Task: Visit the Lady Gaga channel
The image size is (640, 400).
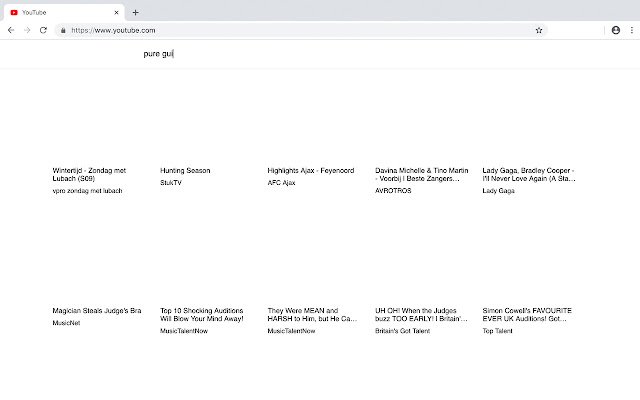Action: coord(498,191)
